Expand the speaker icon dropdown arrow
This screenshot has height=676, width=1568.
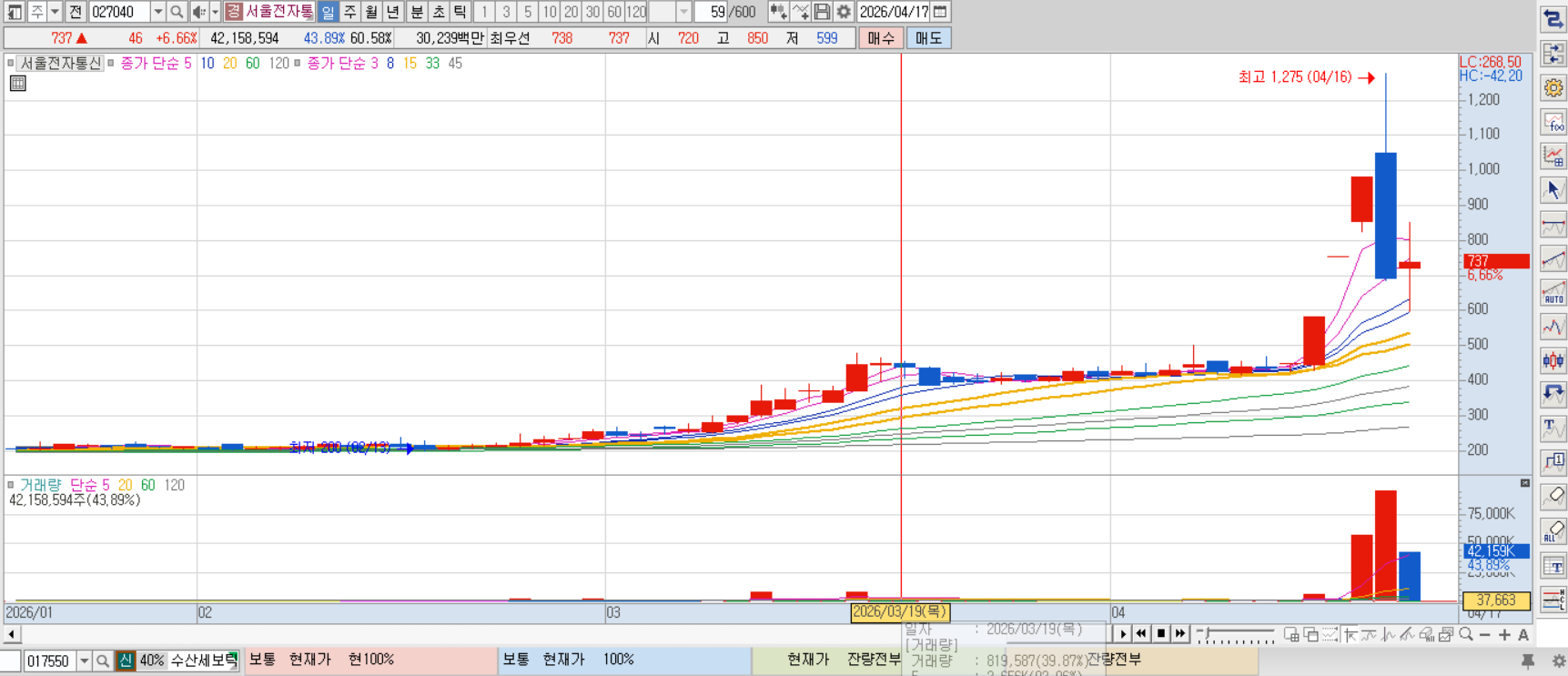coord(215,12)
